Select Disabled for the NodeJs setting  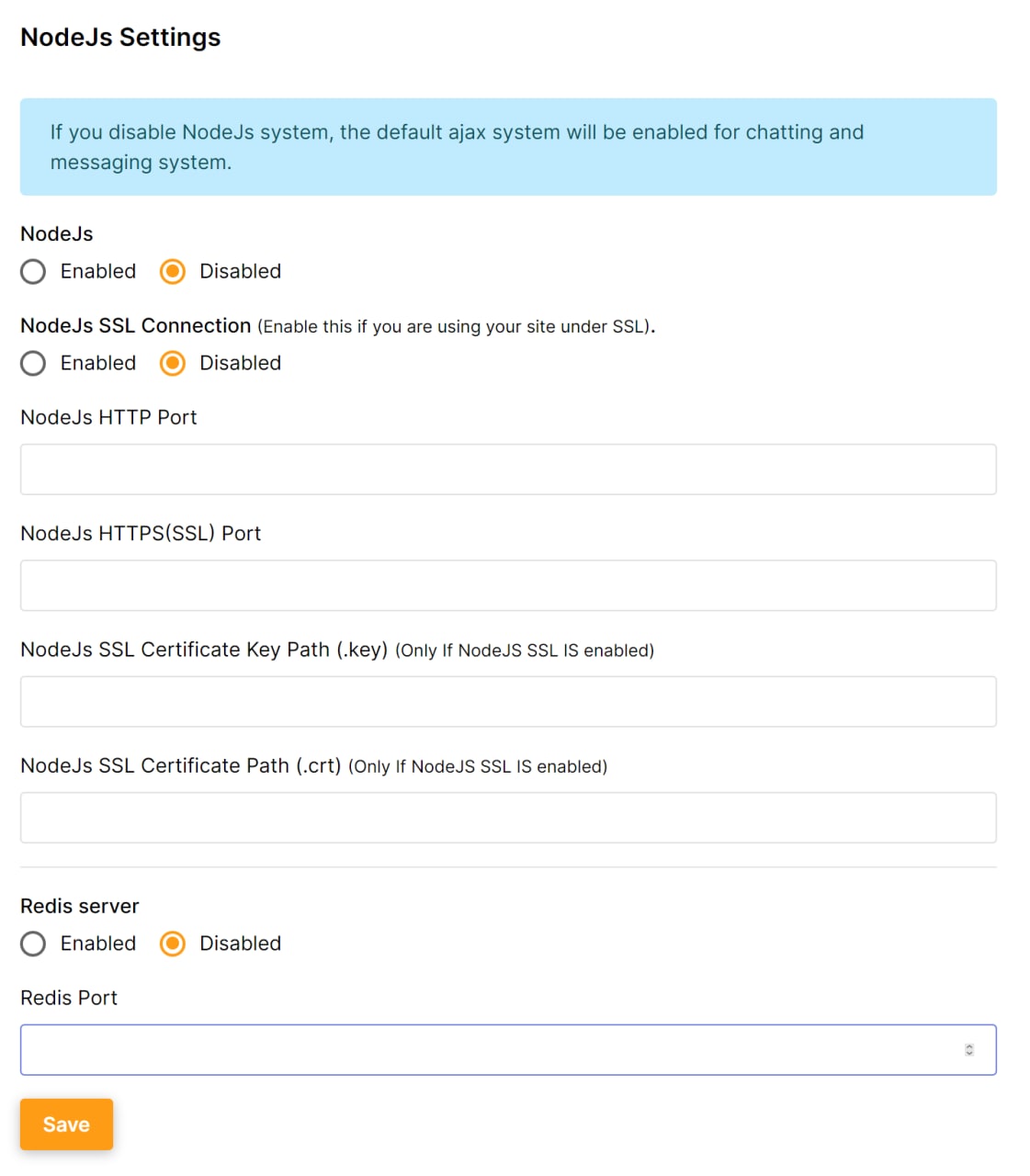[173, 272]
